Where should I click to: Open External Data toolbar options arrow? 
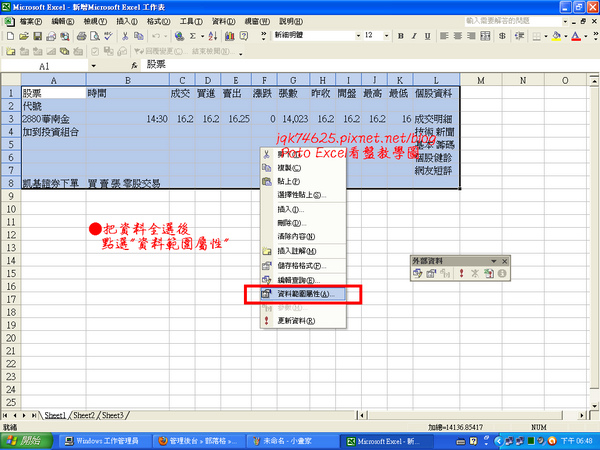[494, 261]
